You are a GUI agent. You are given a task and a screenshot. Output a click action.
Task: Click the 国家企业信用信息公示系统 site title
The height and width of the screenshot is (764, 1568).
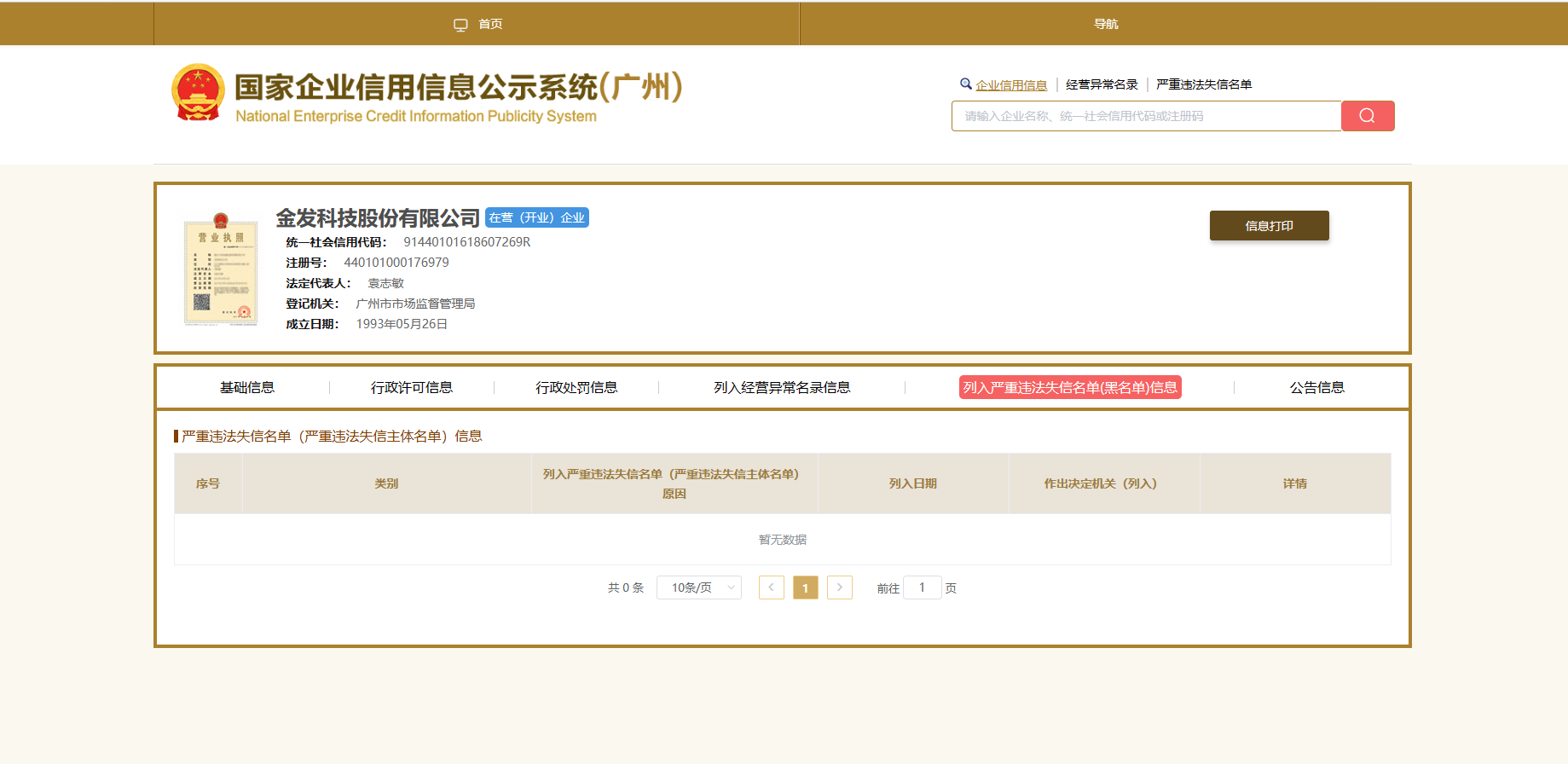point(459,87)
